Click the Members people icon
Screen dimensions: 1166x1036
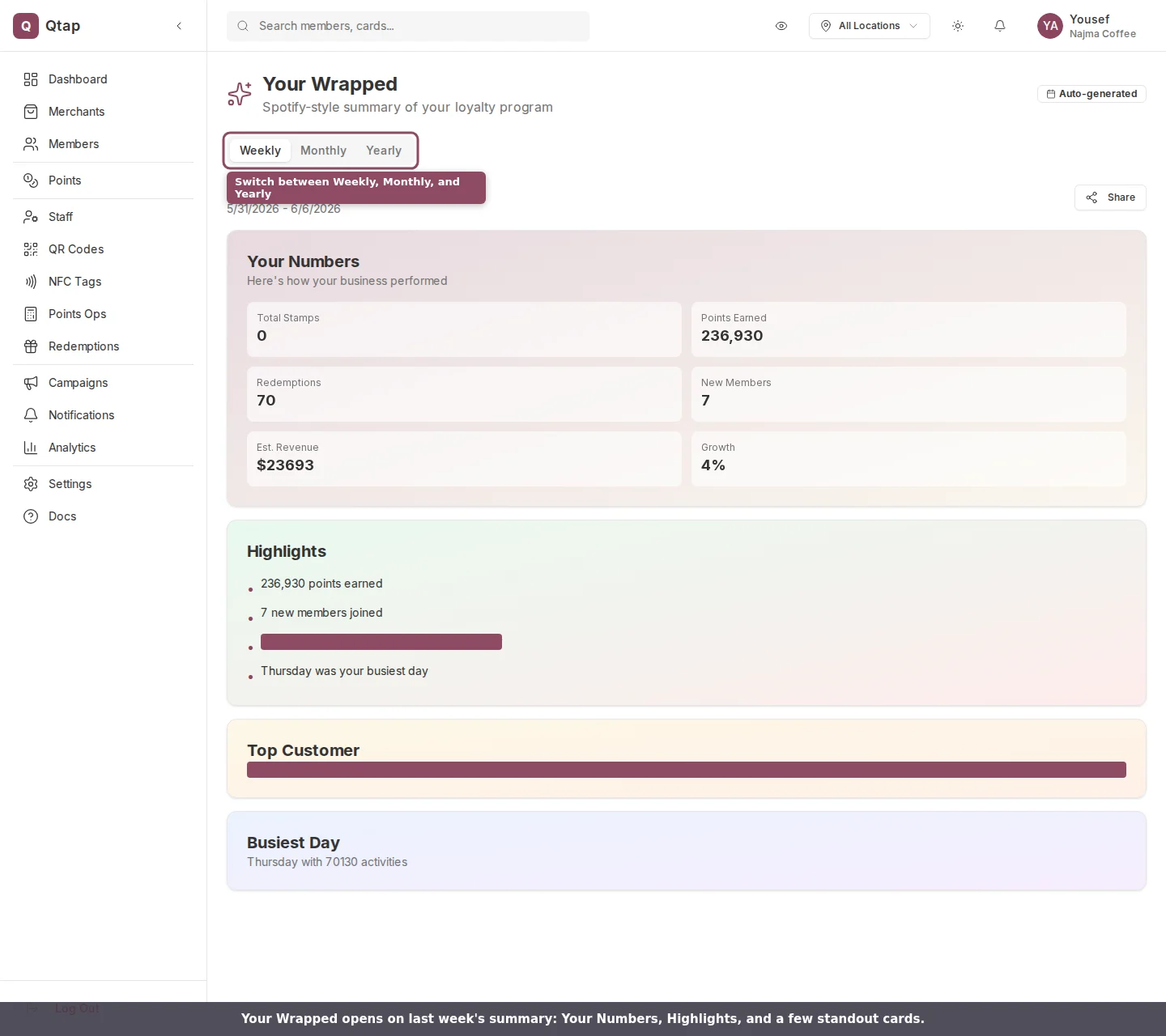pyautogui.click(x=31, y=144)
